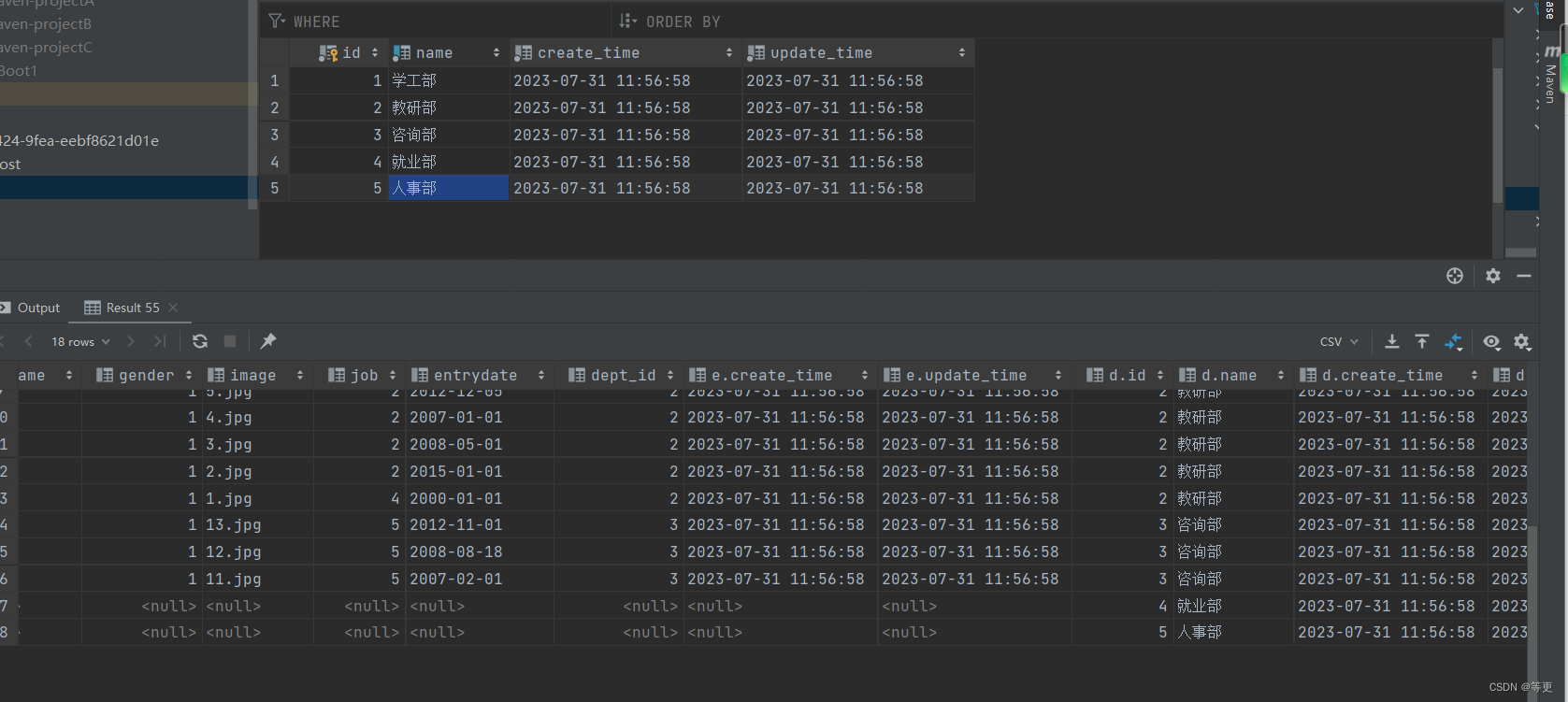
Task: Close the Result 55 tab
Action: (x=173, y=308)
